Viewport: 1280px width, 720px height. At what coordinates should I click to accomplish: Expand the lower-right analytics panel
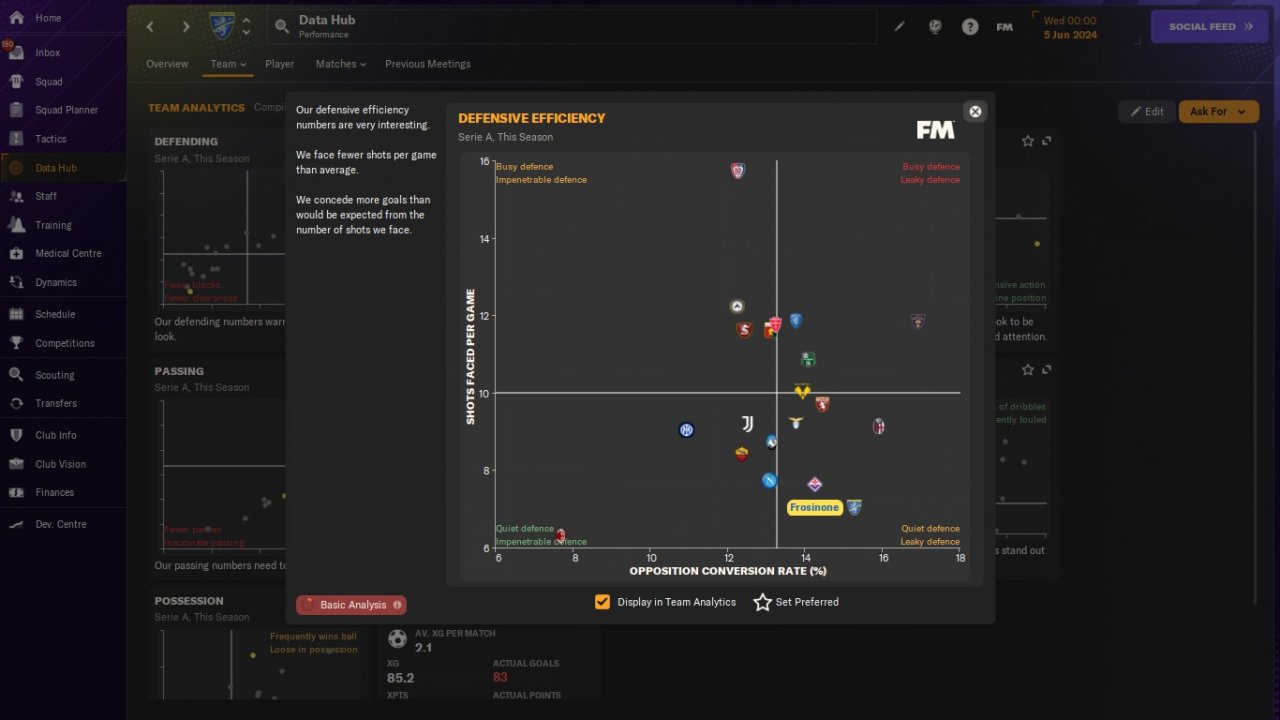[1047, 370]
